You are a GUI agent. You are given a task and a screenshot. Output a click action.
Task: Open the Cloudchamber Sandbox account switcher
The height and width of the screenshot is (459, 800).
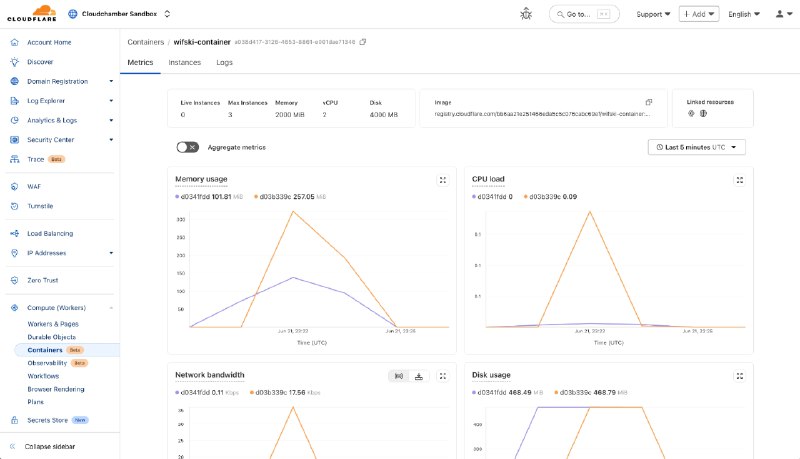click(119, 14)
